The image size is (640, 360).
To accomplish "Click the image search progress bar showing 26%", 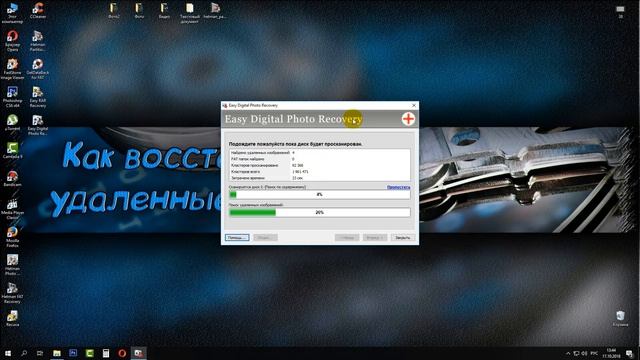I will [x=320, y=212].
